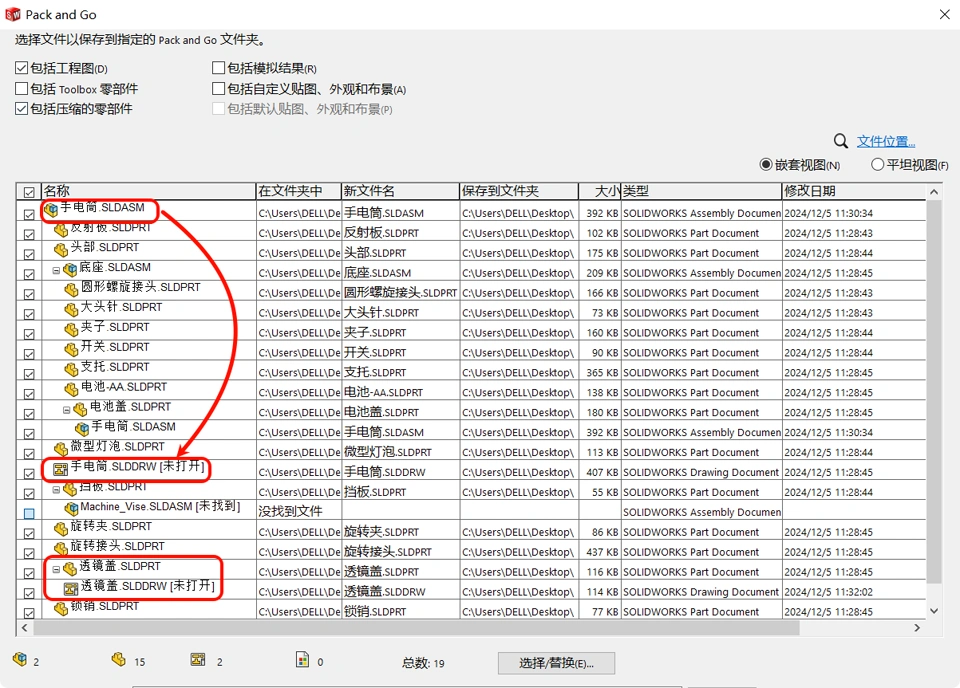The height and width of the screenshot is (688, 960).
Task: Click the 大头针.SLDPRT part icon
Action: [x=72, y=309]
